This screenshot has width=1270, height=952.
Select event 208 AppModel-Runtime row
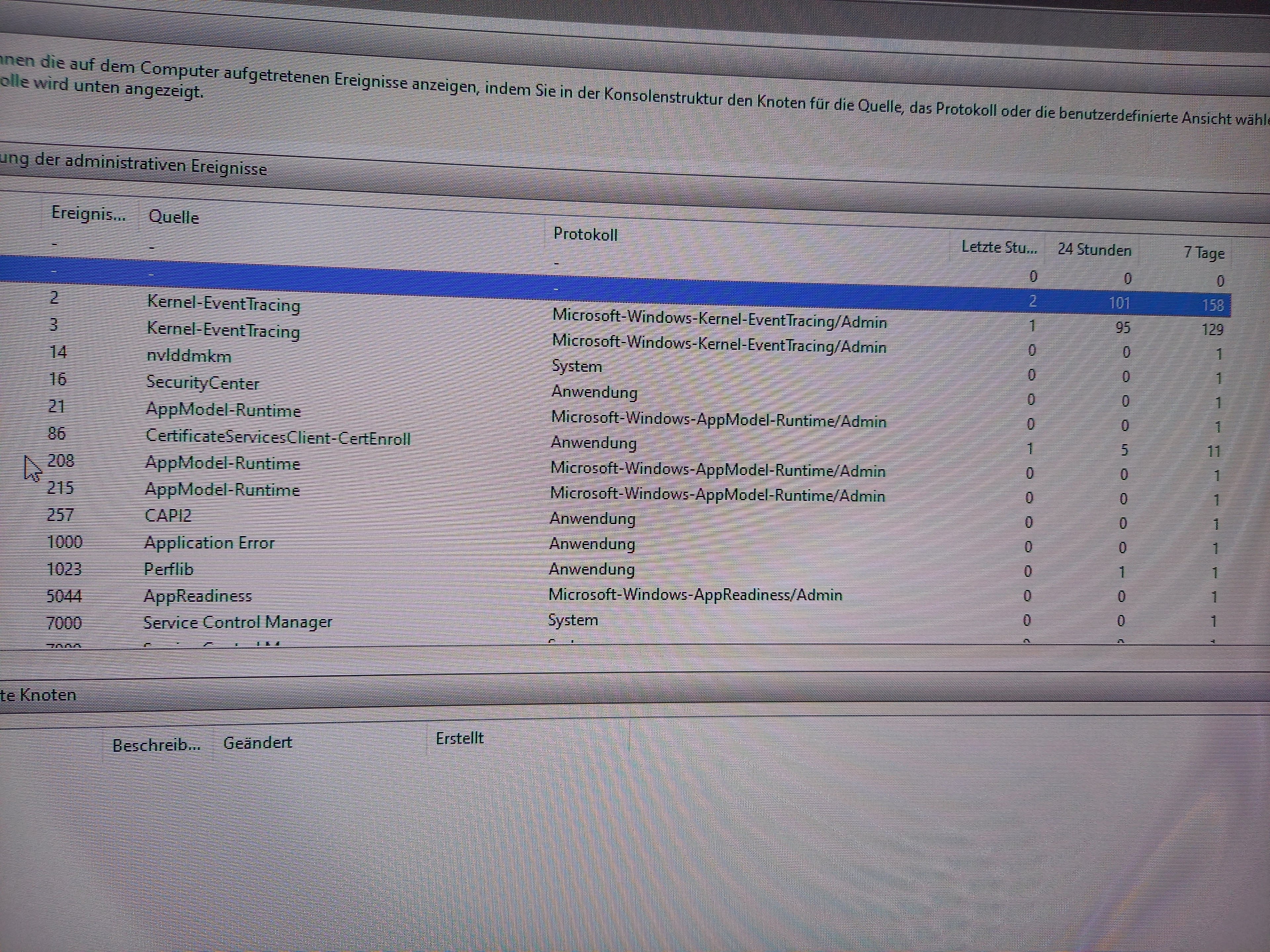222,464
